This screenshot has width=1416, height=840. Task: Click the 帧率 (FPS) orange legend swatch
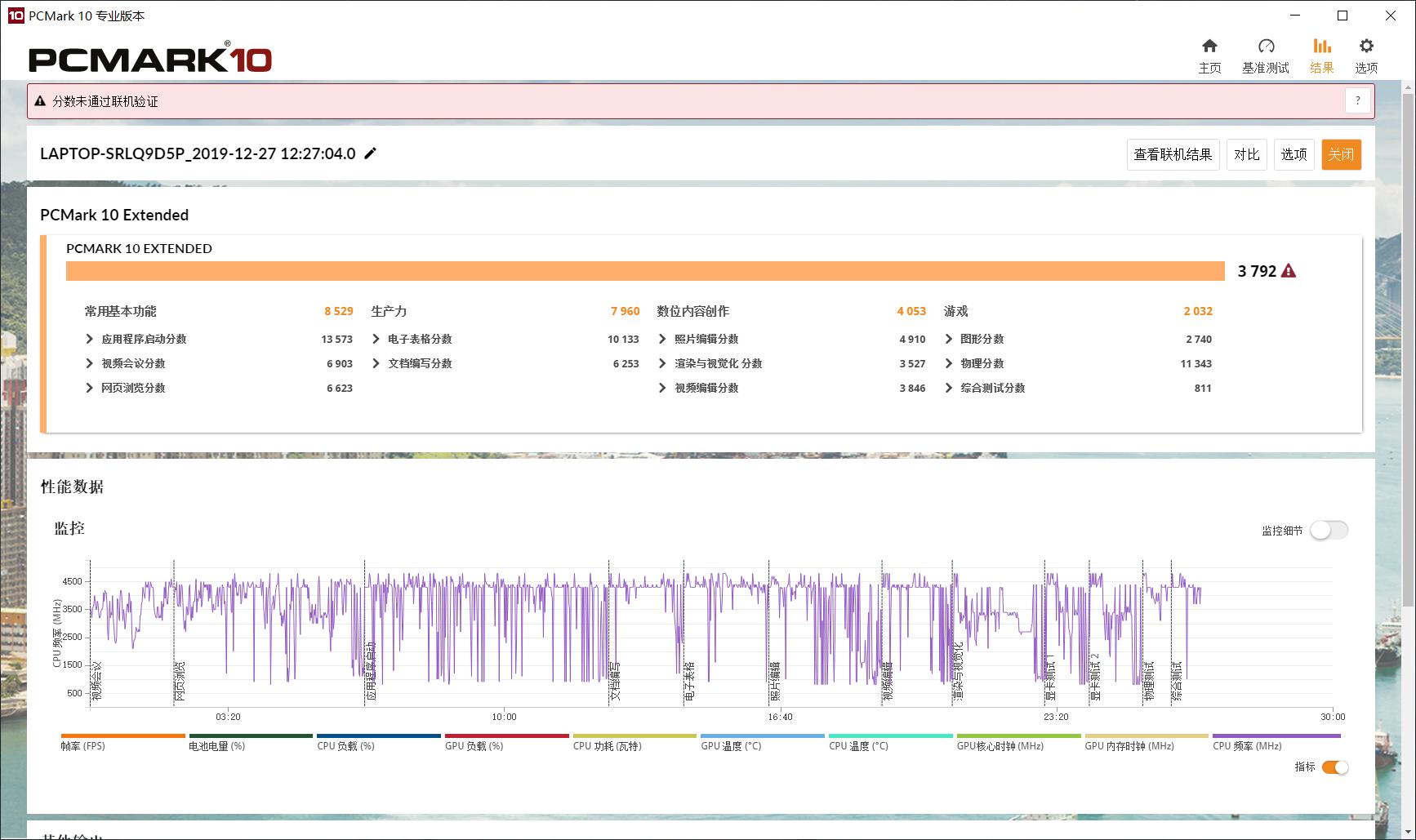point(123,736)
